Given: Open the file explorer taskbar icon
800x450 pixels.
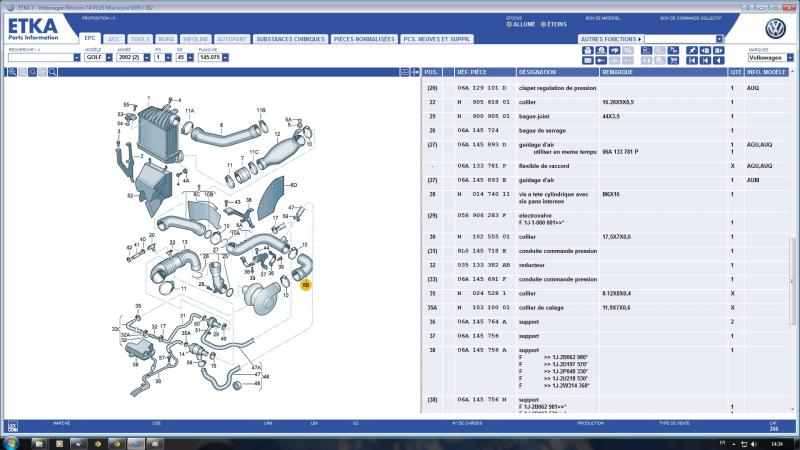Looking at the screenshot, I should coord(39,443).
